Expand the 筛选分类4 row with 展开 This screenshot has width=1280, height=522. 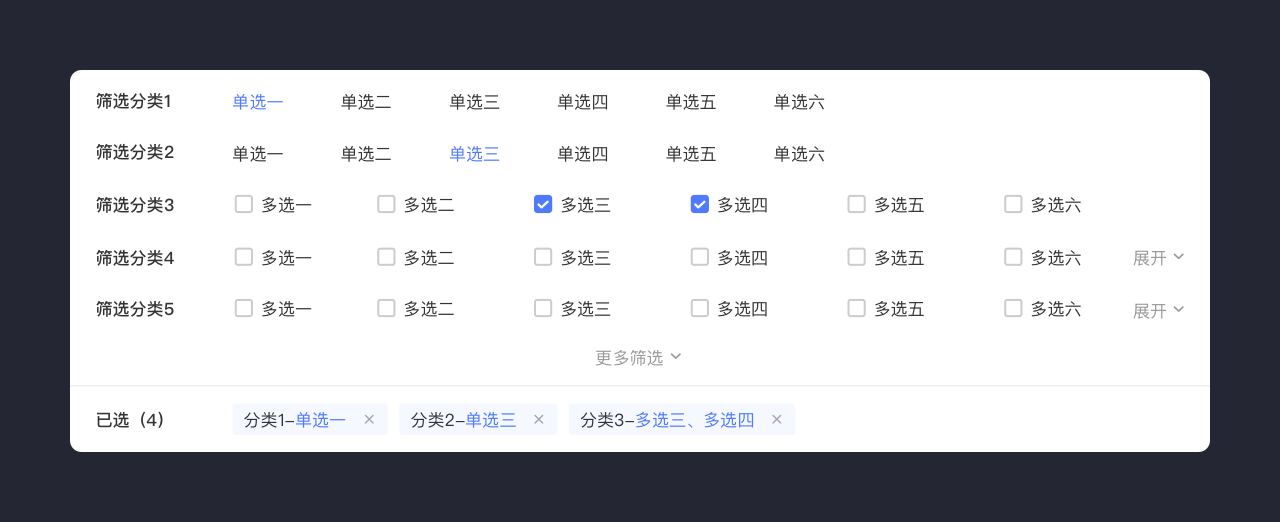click(1158, 258)
